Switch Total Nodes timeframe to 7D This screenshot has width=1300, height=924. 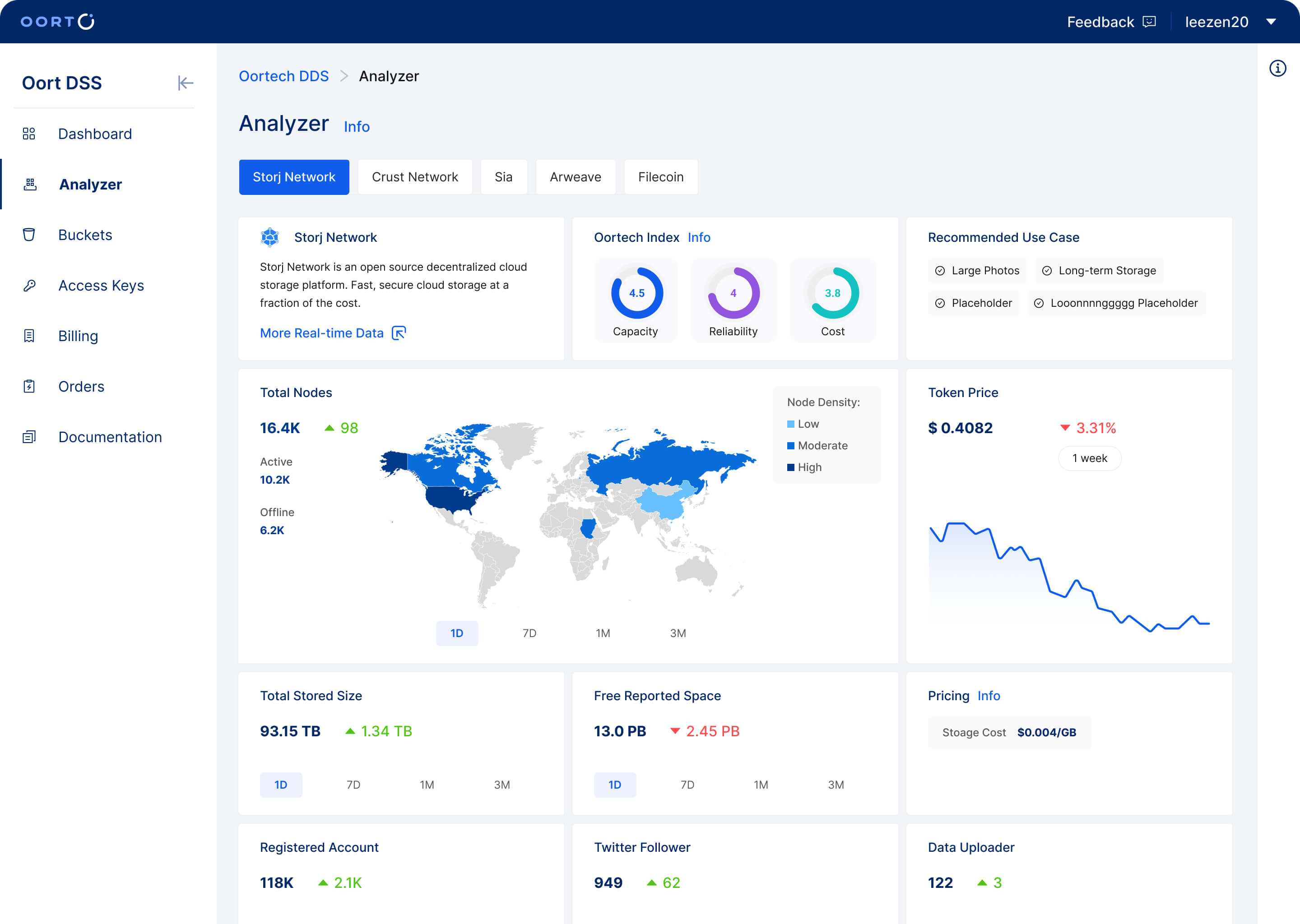[x=528, y=633]
